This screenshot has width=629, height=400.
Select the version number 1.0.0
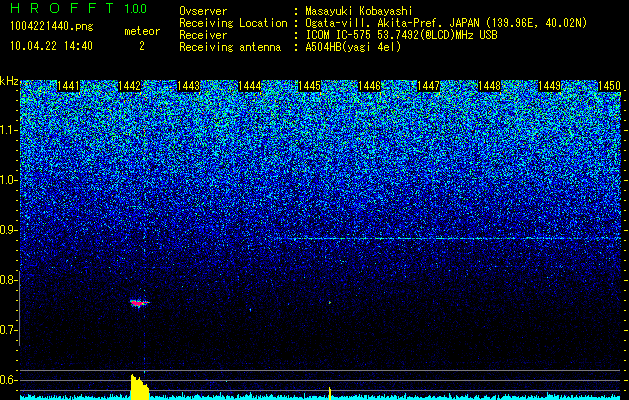136,8
